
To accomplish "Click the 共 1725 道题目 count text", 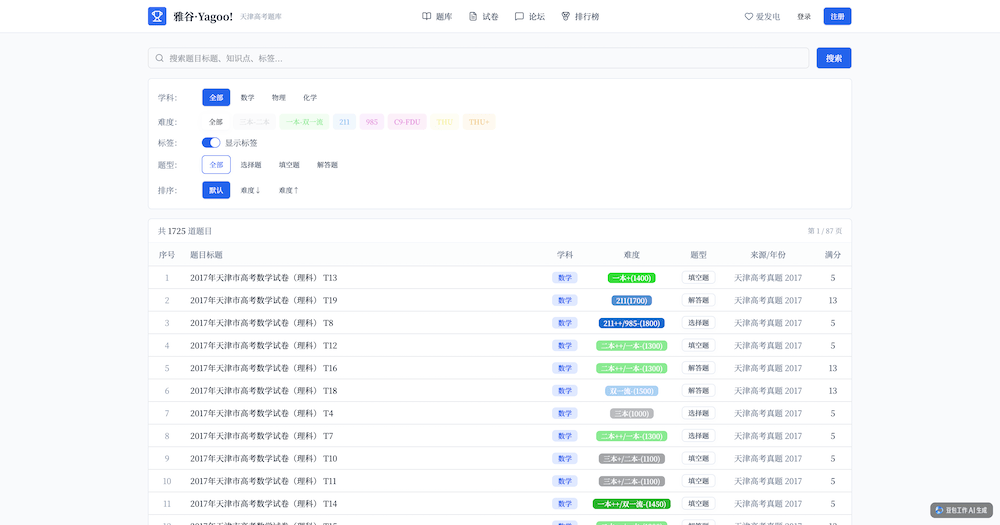I will pos(185,231).
